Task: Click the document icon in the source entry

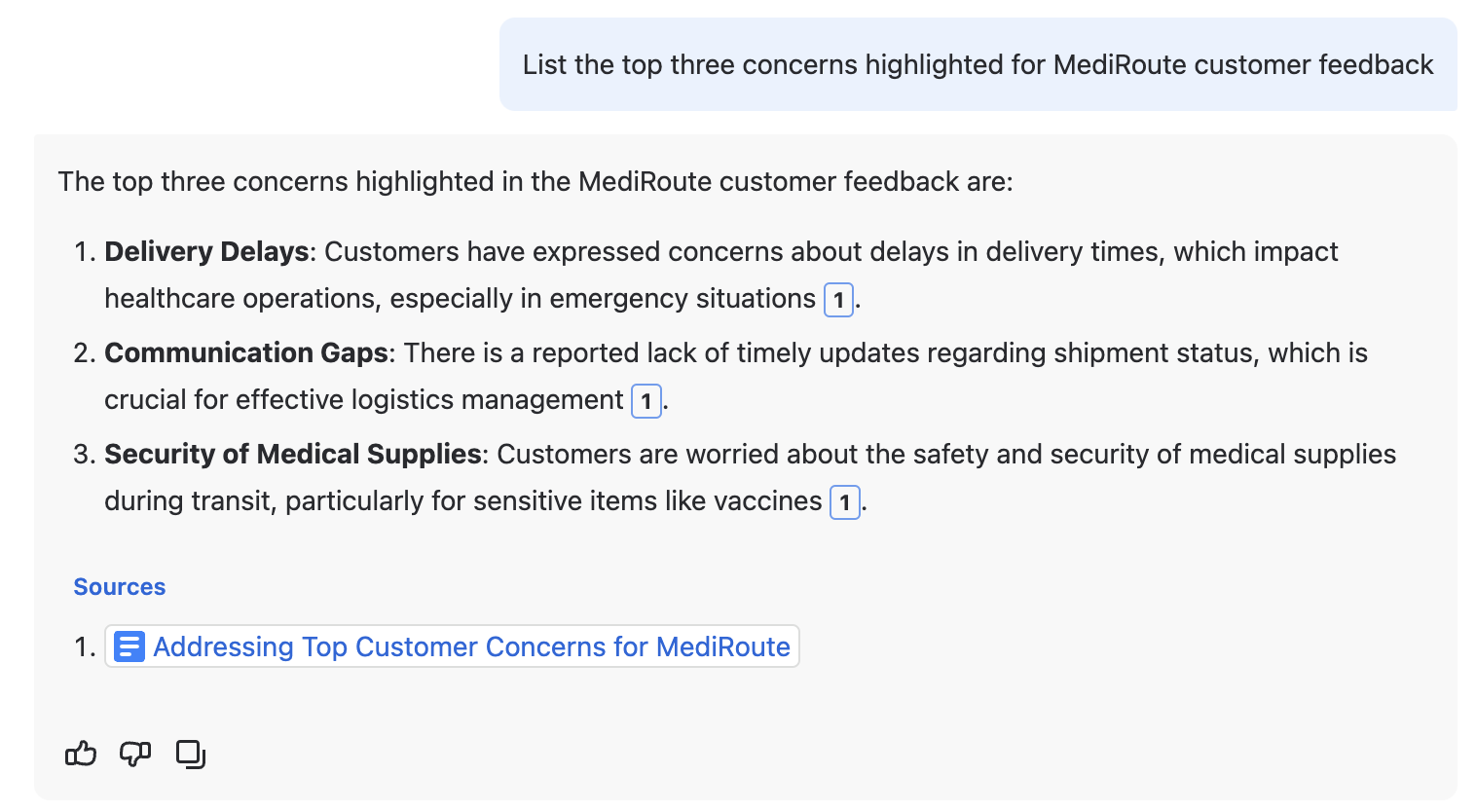Action: coord(129,646)
